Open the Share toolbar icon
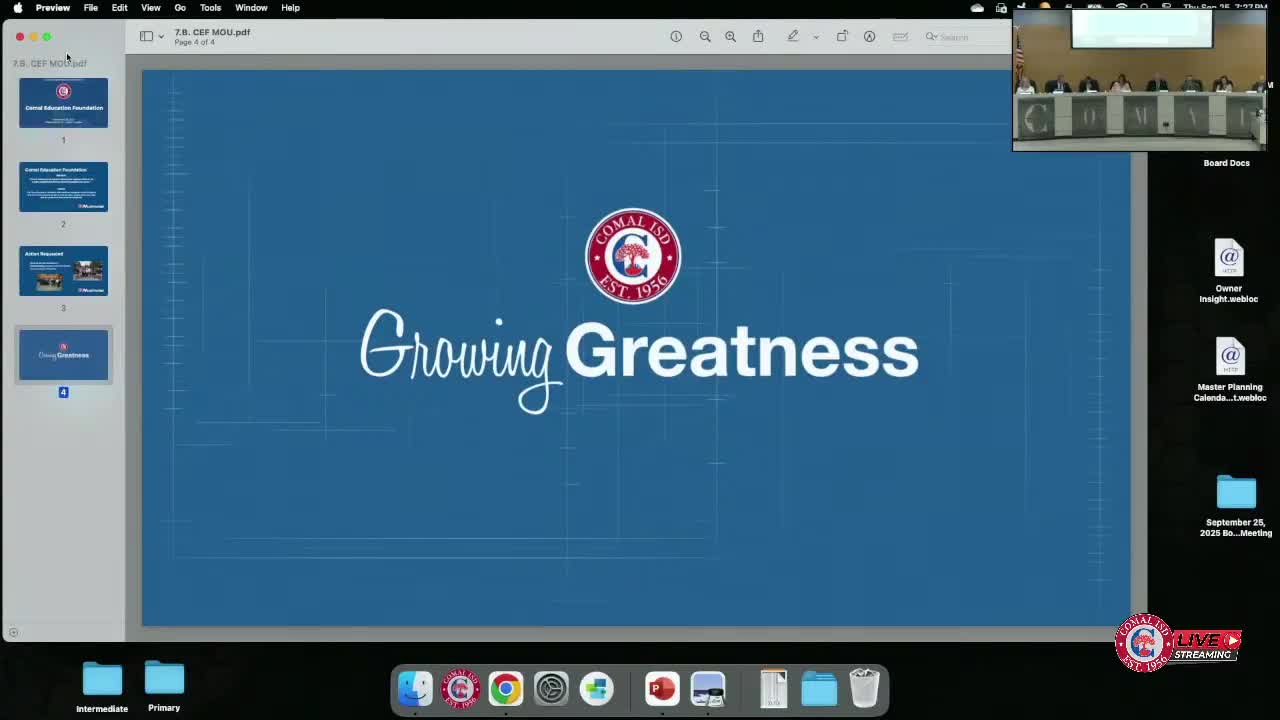Viewport: 1280px width, 720px height. point(758,37)
